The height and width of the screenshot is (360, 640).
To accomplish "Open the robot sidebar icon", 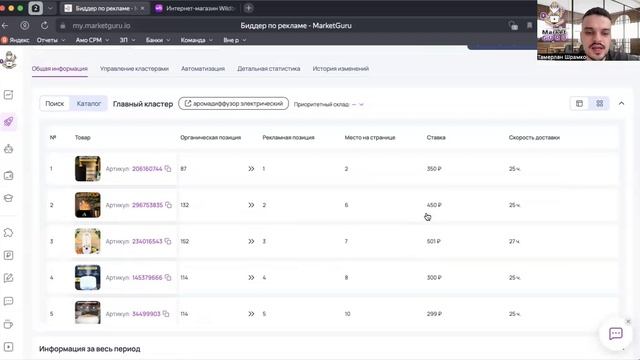I will click(x=8, y=149).
